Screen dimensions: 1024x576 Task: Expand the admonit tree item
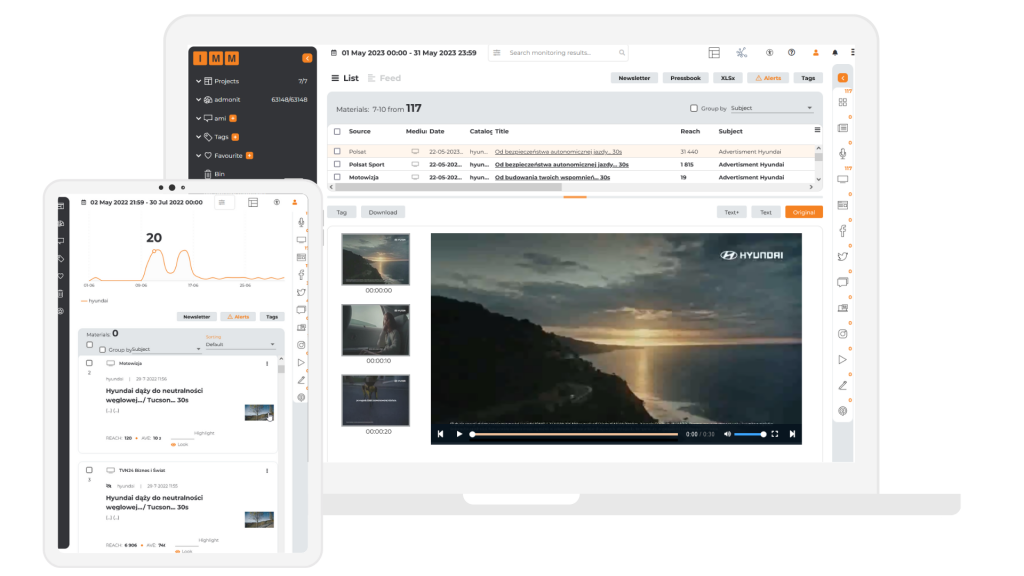tap(199, 99)
